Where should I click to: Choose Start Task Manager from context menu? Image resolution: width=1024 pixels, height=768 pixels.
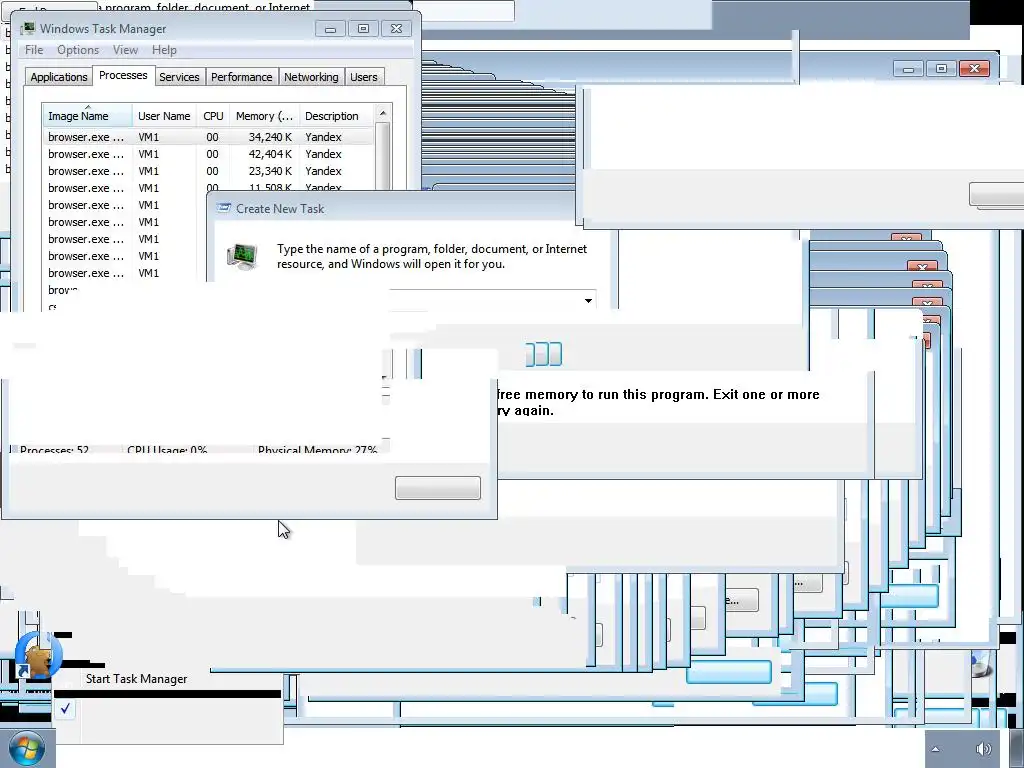click(x=136, y=679)
